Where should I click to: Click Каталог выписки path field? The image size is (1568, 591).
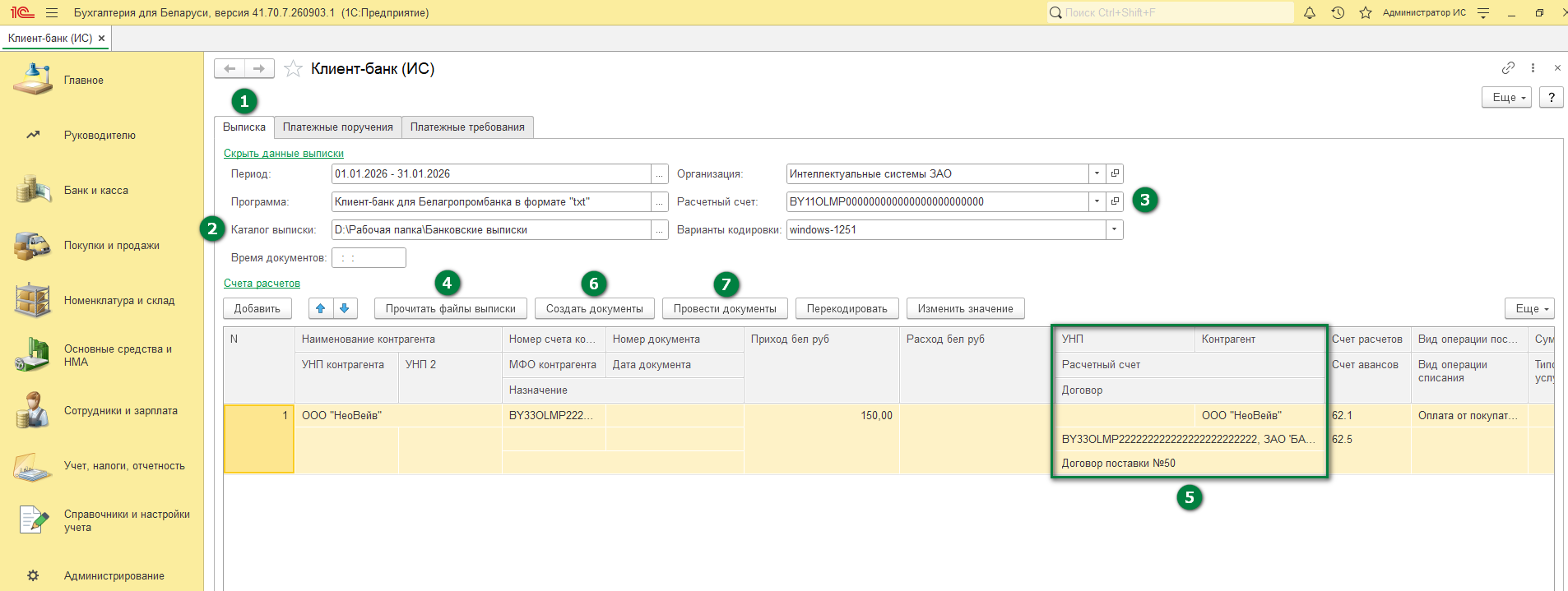coord(491,229)
